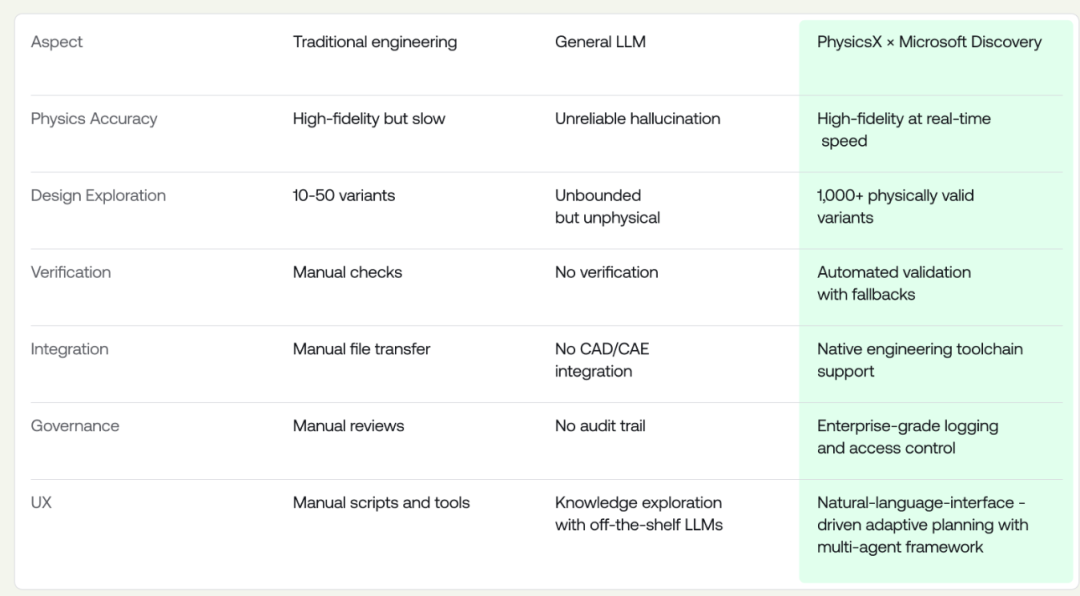The width and height of the screenshot is (1080, 596).
Task: Select the Enterprise-grade logging and access control cell
Action: (907, 437)
